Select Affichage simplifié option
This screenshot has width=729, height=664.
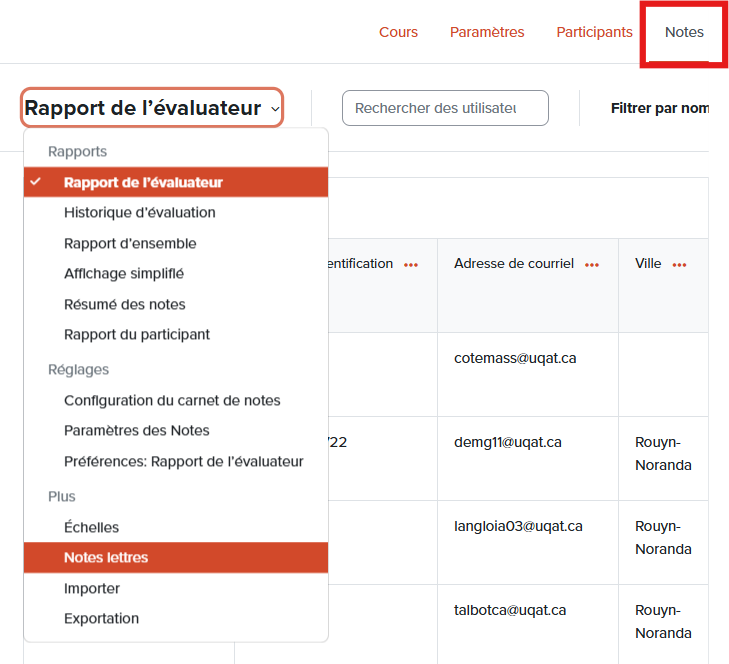(124, 273)
